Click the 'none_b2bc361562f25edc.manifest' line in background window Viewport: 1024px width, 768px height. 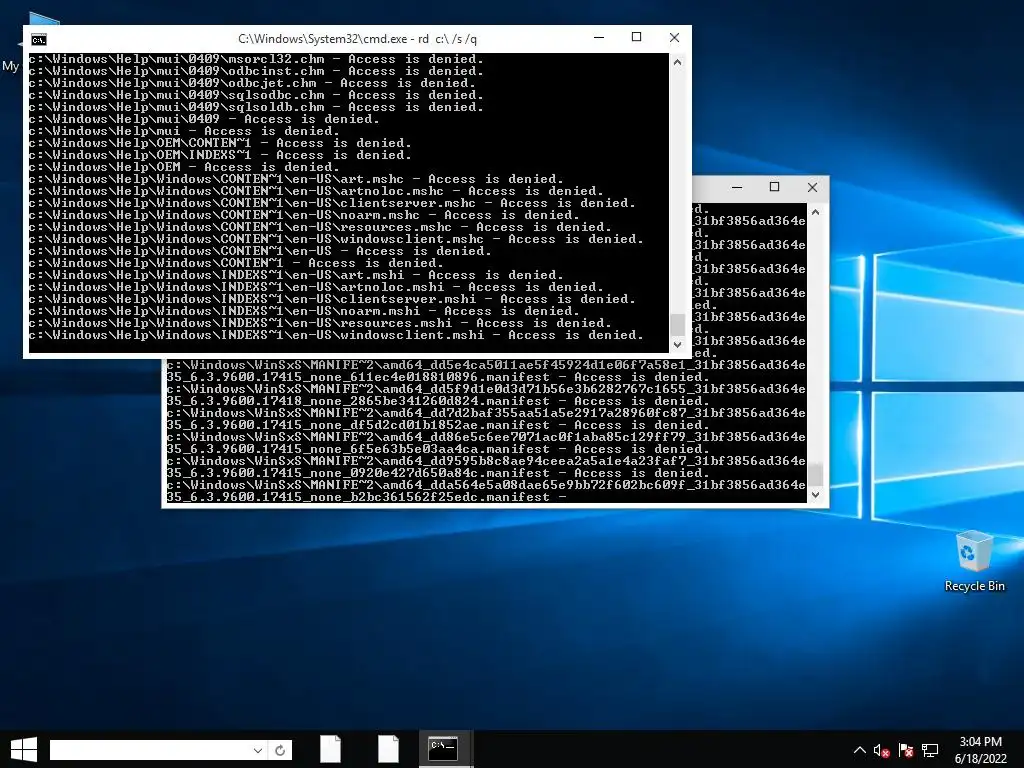[367, 498]
